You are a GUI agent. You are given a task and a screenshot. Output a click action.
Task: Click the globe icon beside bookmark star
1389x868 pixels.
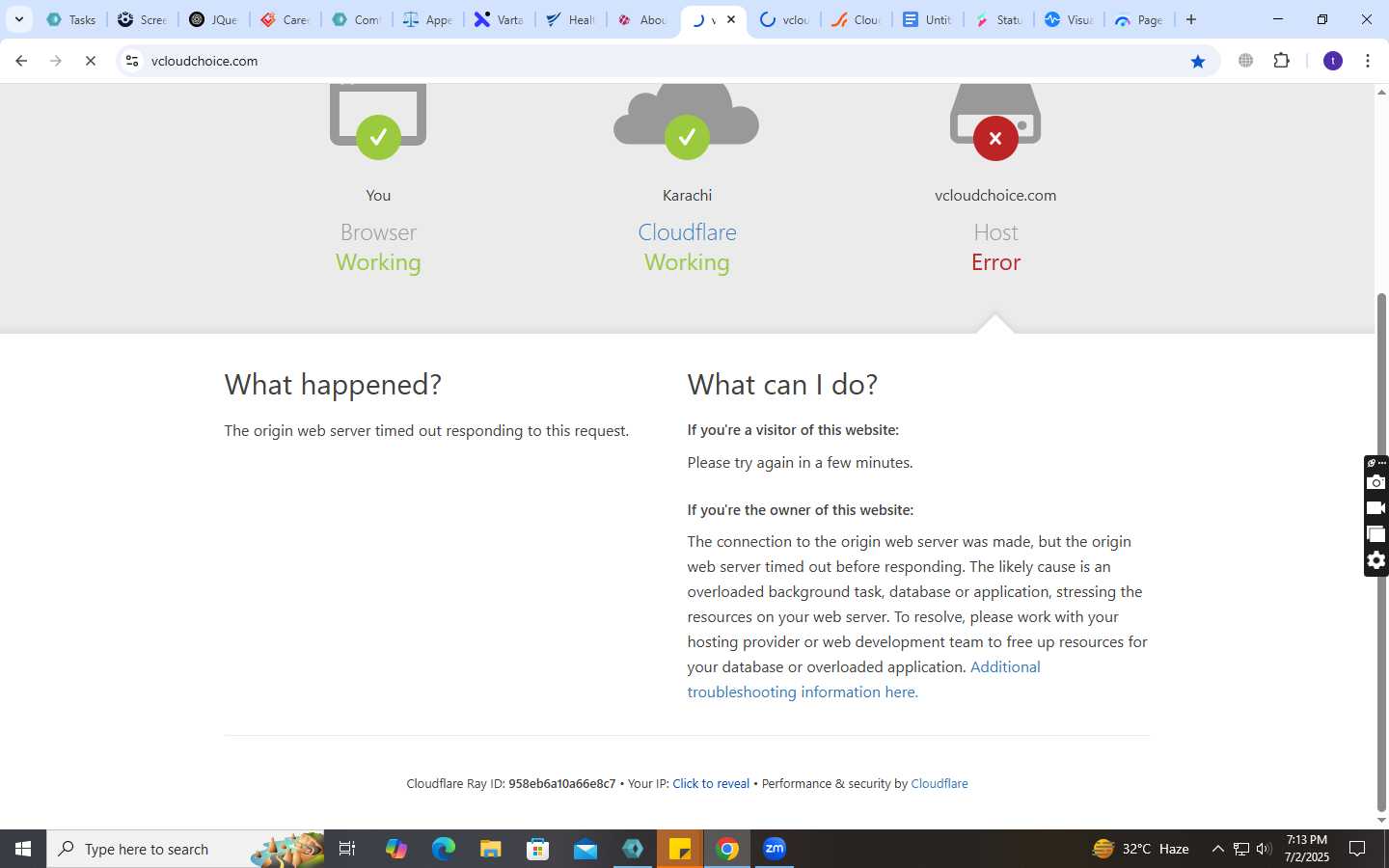(x=1246, y=61)
